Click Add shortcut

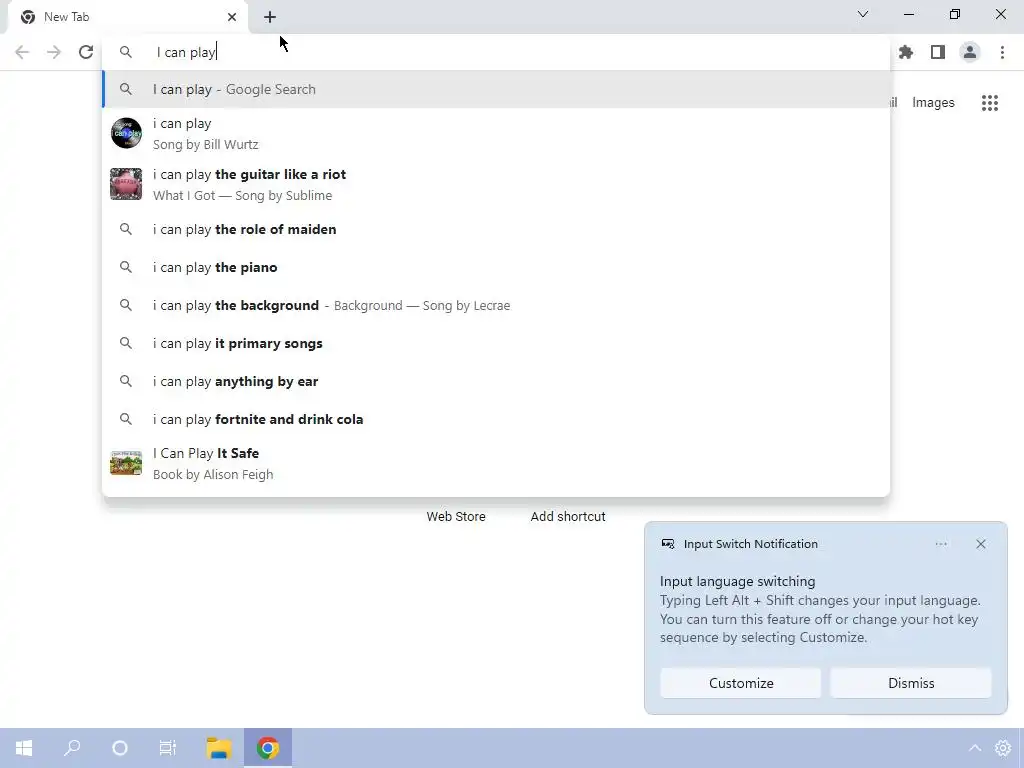coord(568,516)
